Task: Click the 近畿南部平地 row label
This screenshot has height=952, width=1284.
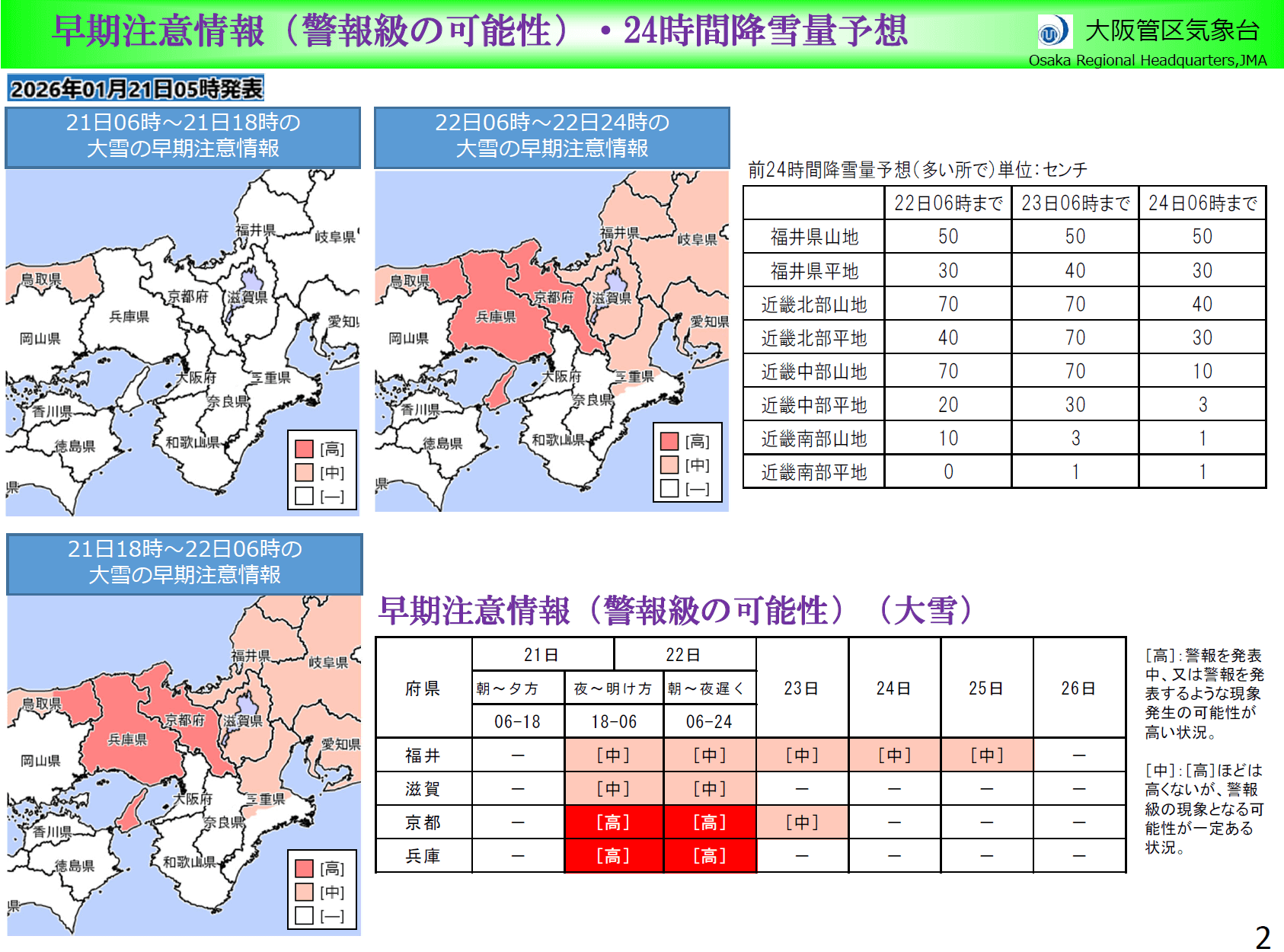Action: click(814, 472)
